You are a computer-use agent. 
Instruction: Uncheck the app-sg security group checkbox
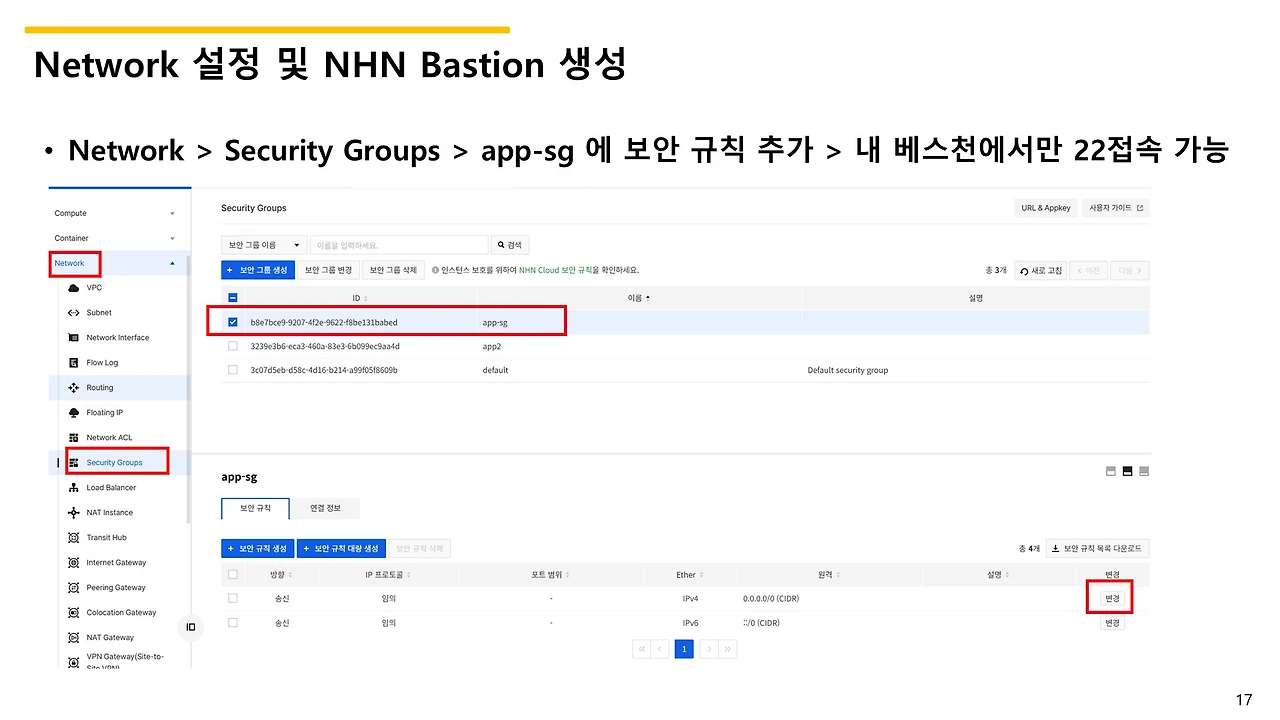(233, 322)
